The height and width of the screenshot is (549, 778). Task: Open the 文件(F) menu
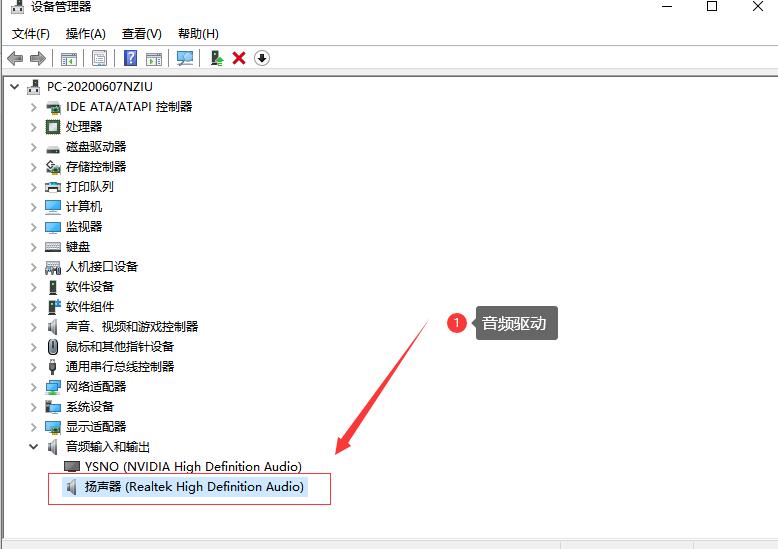[31, 34]
